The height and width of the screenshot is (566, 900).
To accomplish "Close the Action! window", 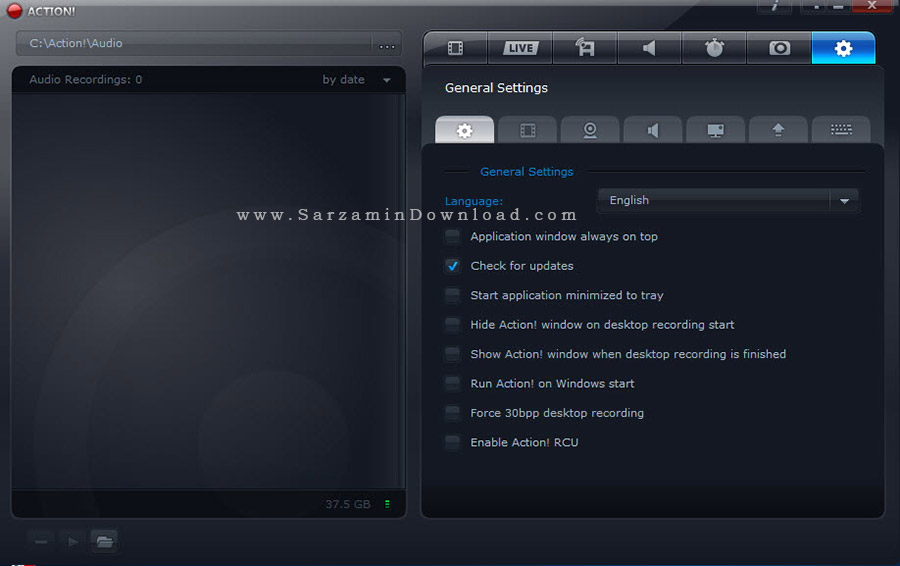I will point(871,6).
